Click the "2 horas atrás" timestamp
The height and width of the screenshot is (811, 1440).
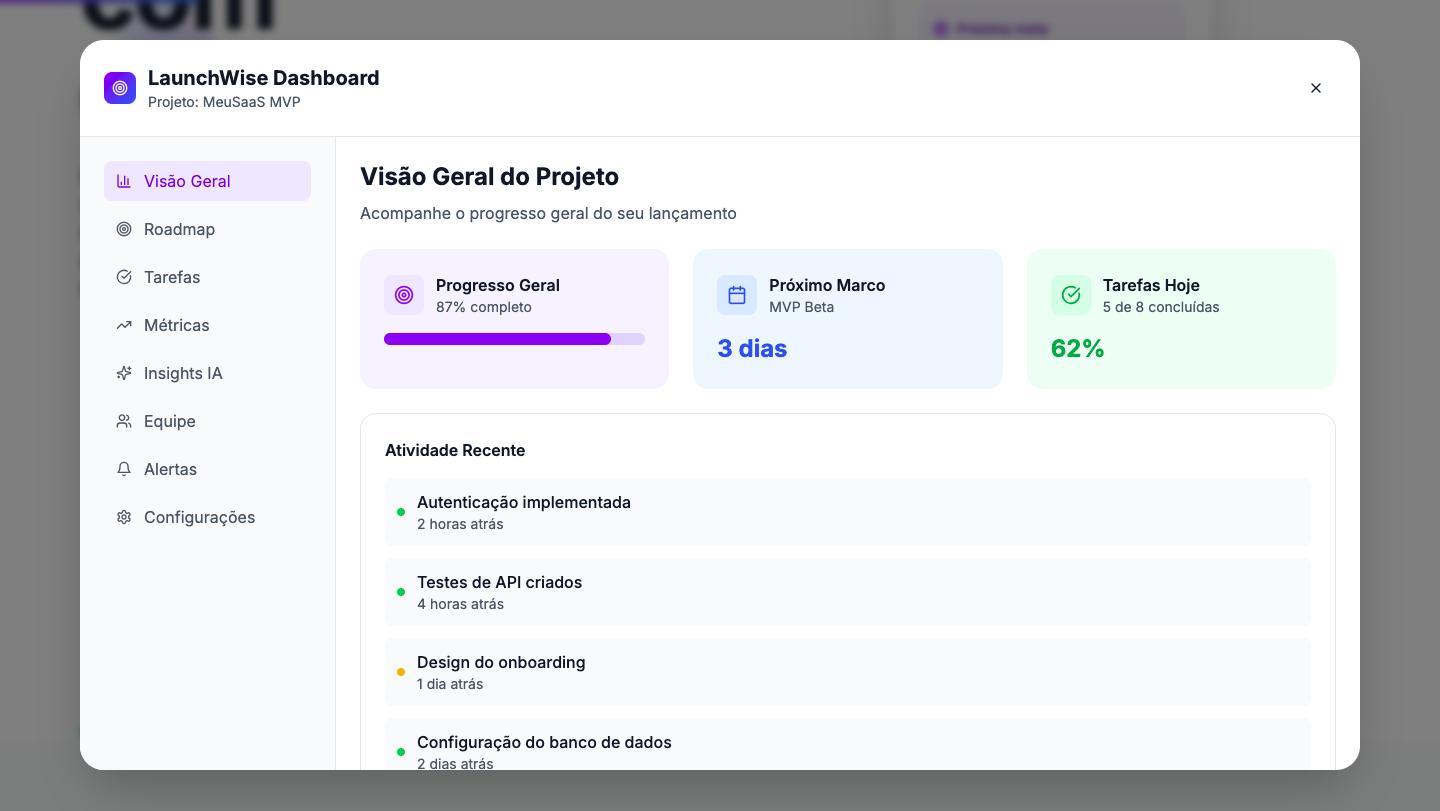460,524
